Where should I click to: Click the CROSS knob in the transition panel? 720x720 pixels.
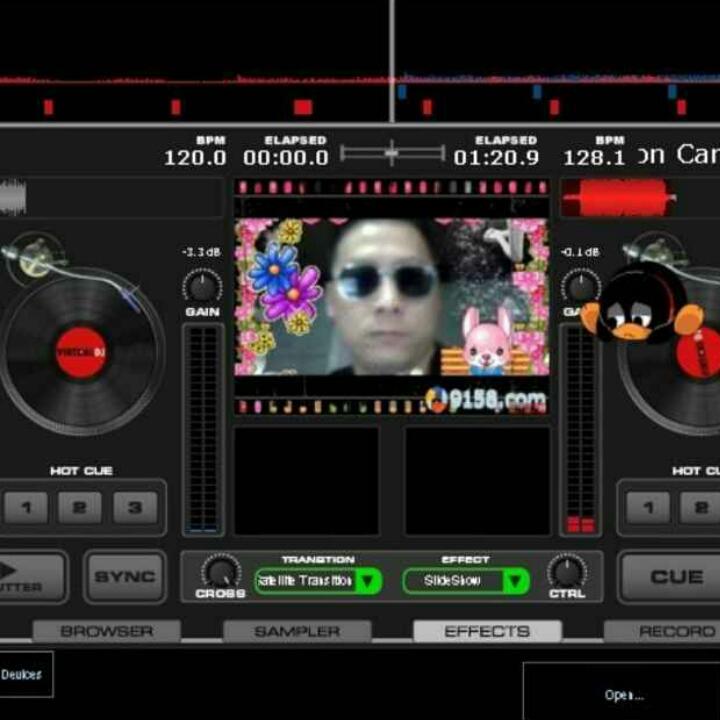click(x=220, y=573)
